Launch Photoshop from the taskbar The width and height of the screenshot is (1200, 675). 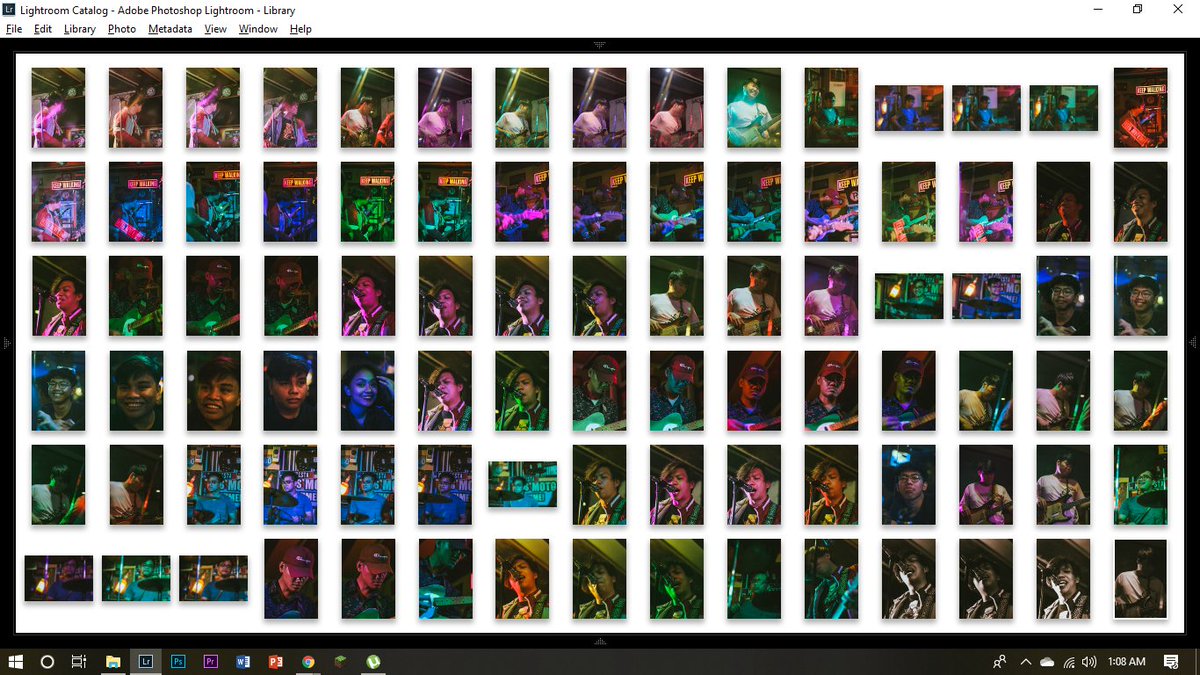(178, 661)
